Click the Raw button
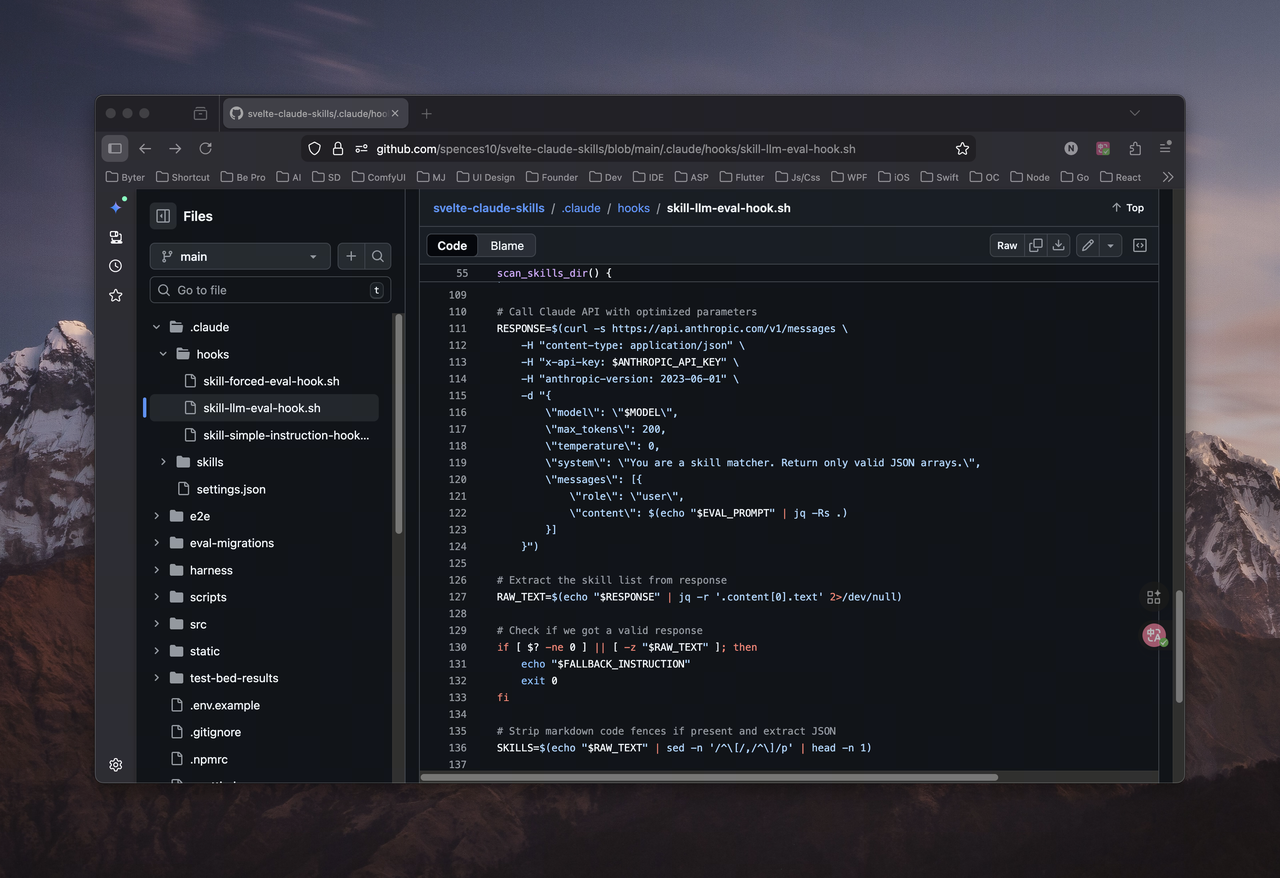Screen dimensions: 1280x878 point(1007,245)
